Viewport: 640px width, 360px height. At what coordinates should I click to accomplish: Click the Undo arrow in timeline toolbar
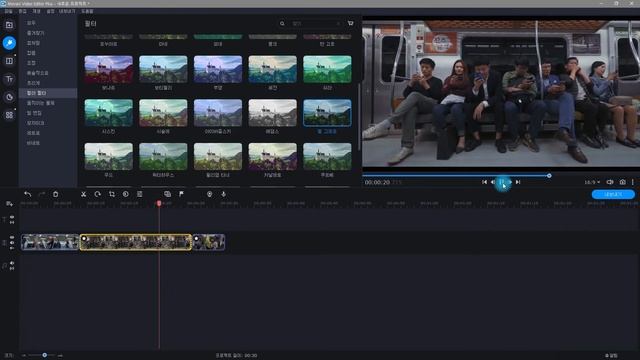[27, 194]
